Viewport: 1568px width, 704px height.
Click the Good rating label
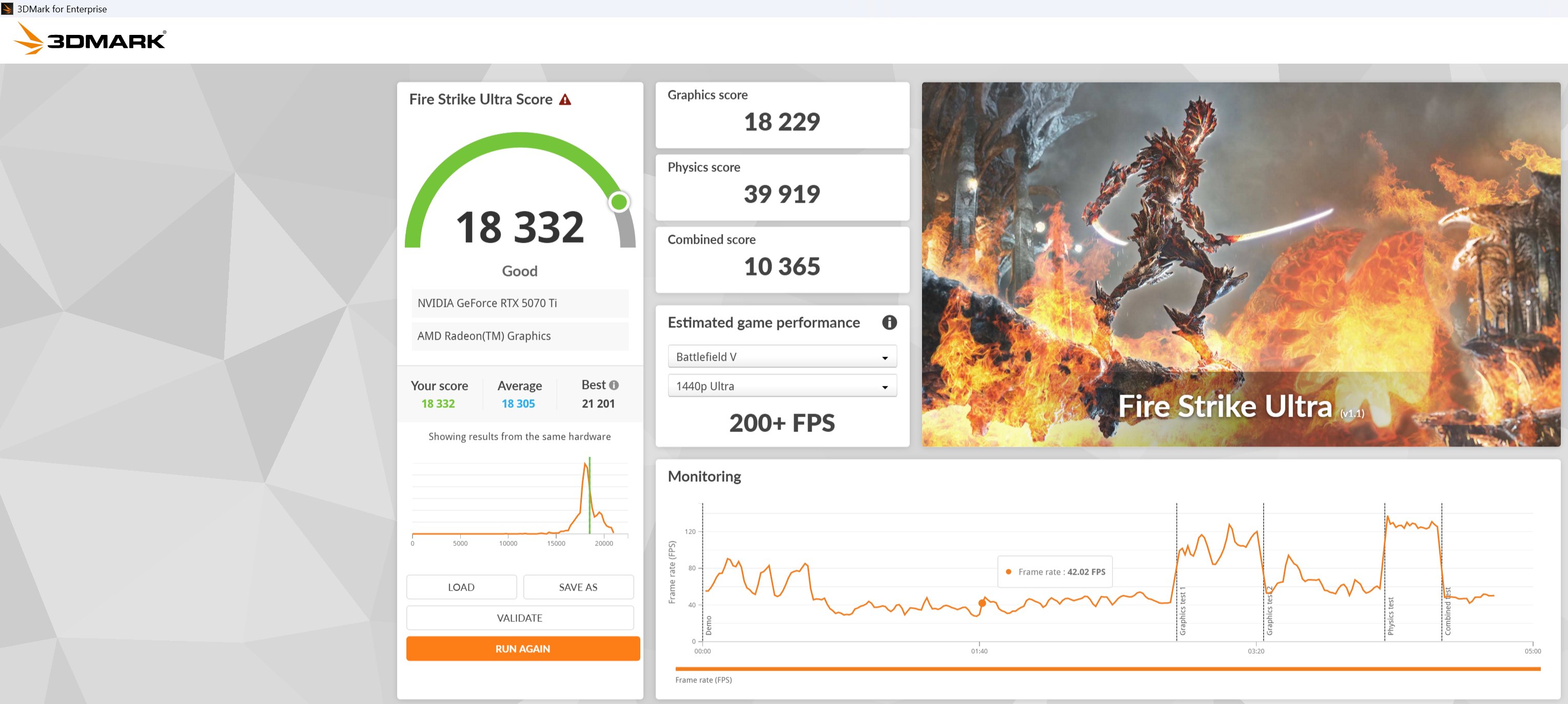[520, 271]
